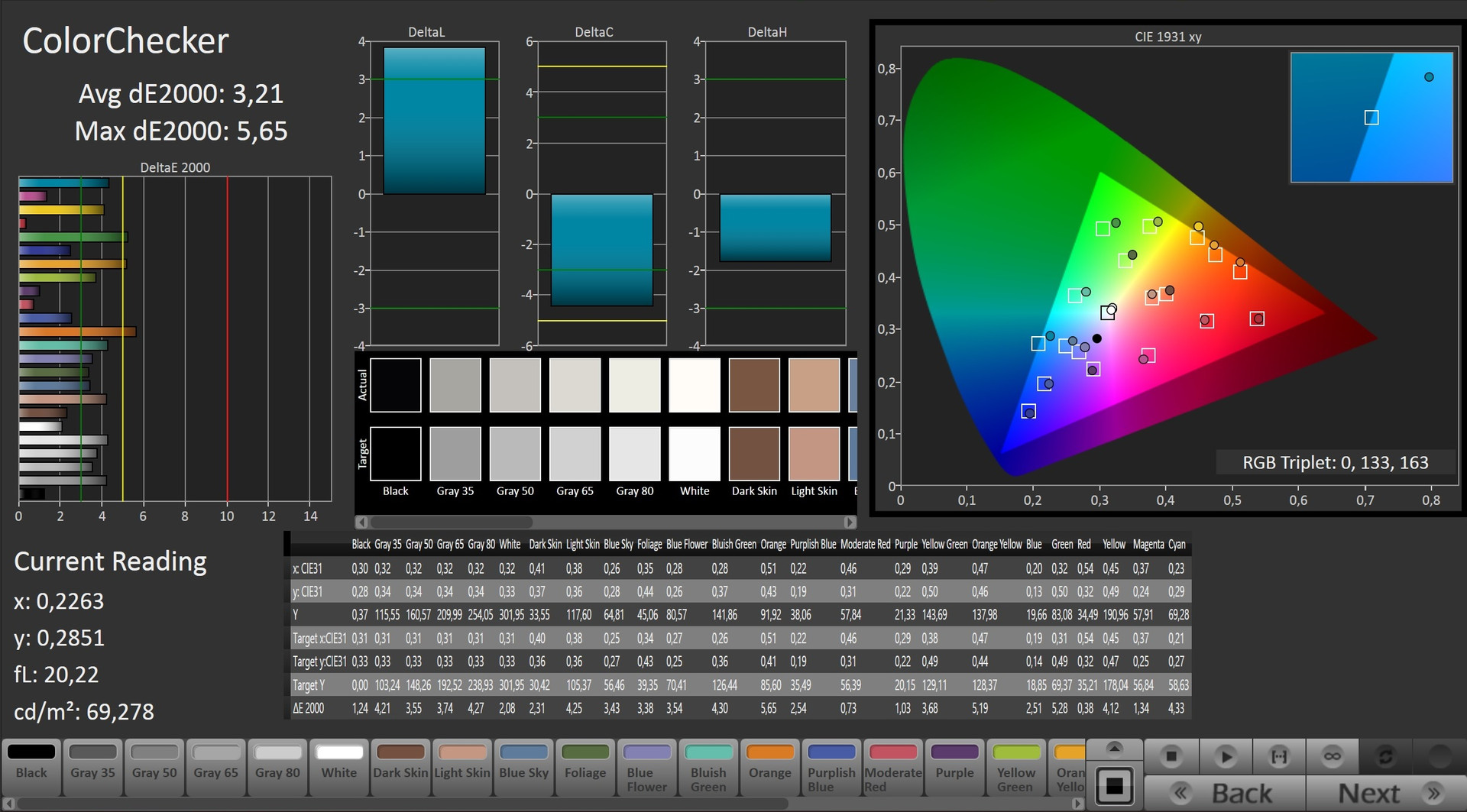Click the 'RGB Triplet: 0, 133, 163' label
1467x812 pixels.
coord(1336,462)
